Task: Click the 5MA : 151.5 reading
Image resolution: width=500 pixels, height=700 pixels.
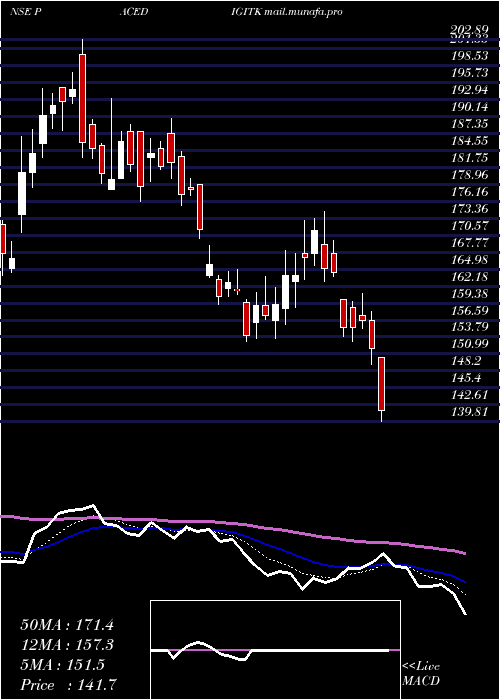Action: 62,664
